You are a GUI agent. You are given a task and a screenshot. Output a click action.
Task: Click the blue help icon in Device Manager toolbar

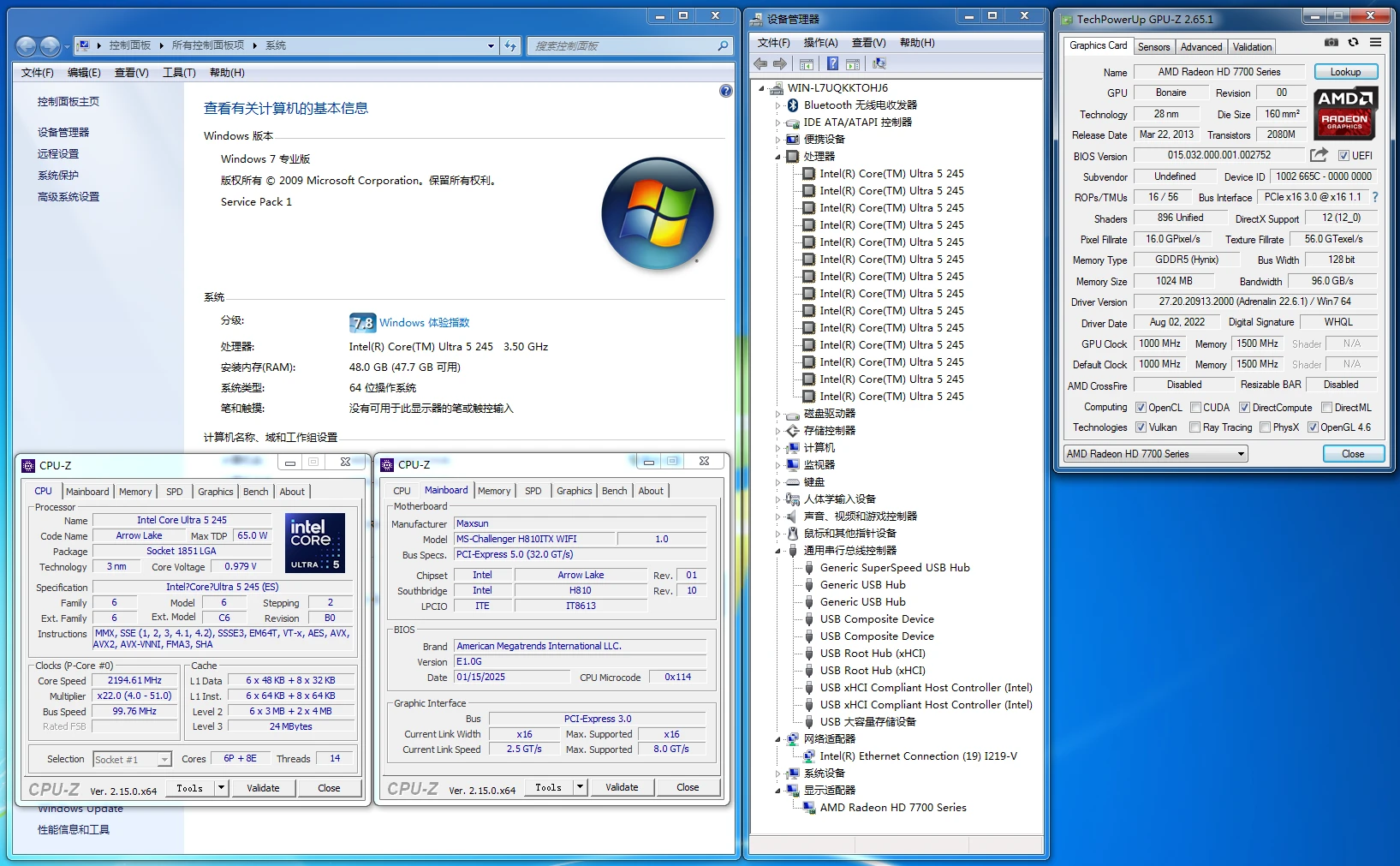click(x=832, y=64)
